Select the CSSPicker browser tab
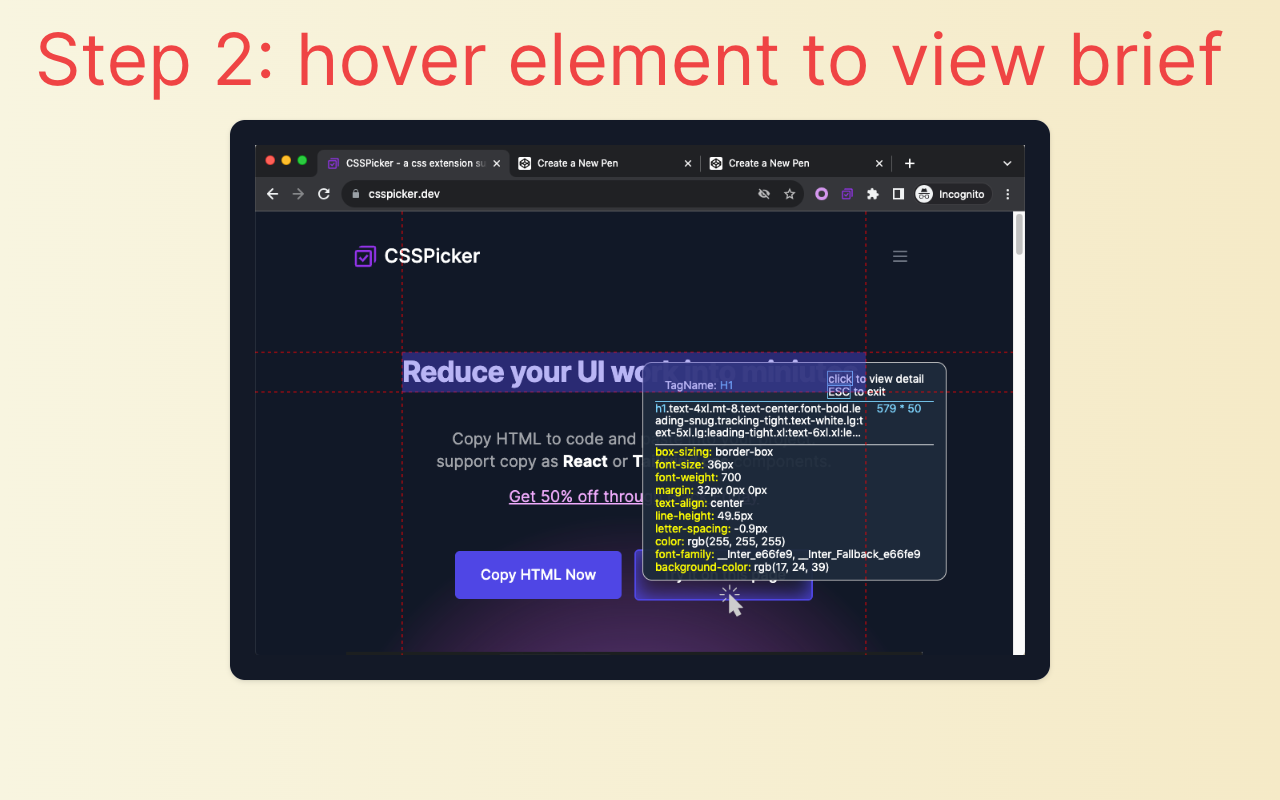The height and width of the screenshot is (800, 1280). [x=410, y=163]
